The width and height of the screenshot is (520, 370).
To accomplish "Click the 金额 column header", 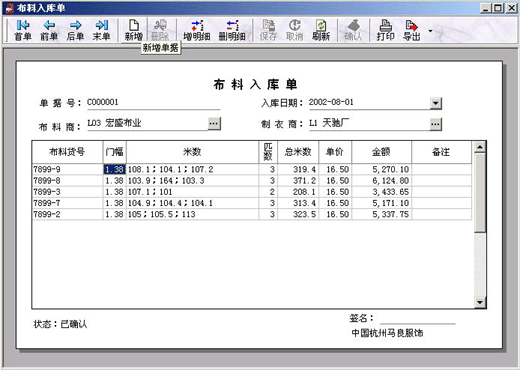I will click(x=382, y=152).
